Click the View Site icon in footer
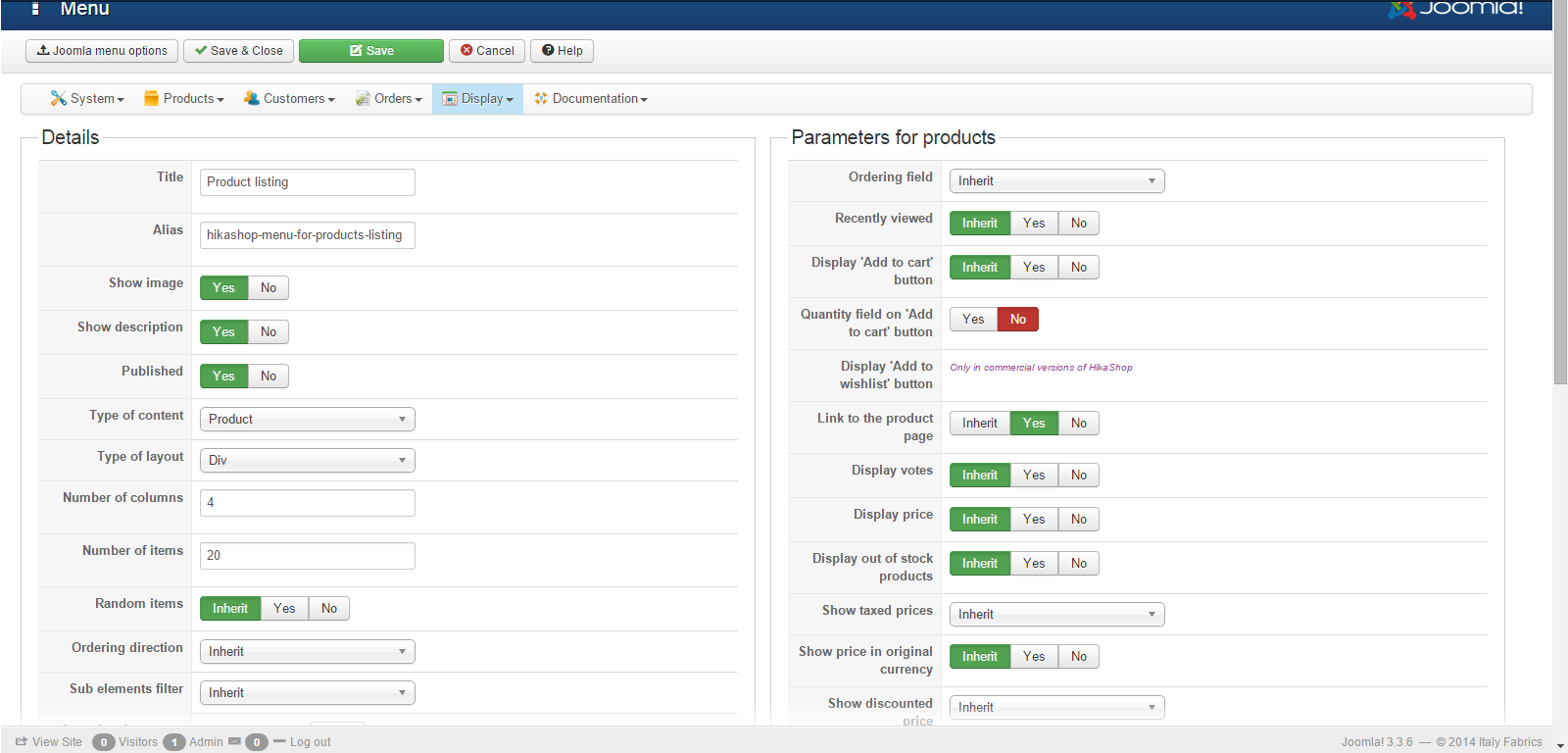Screen dimensions: 1568x753 (x=22, y=742)
